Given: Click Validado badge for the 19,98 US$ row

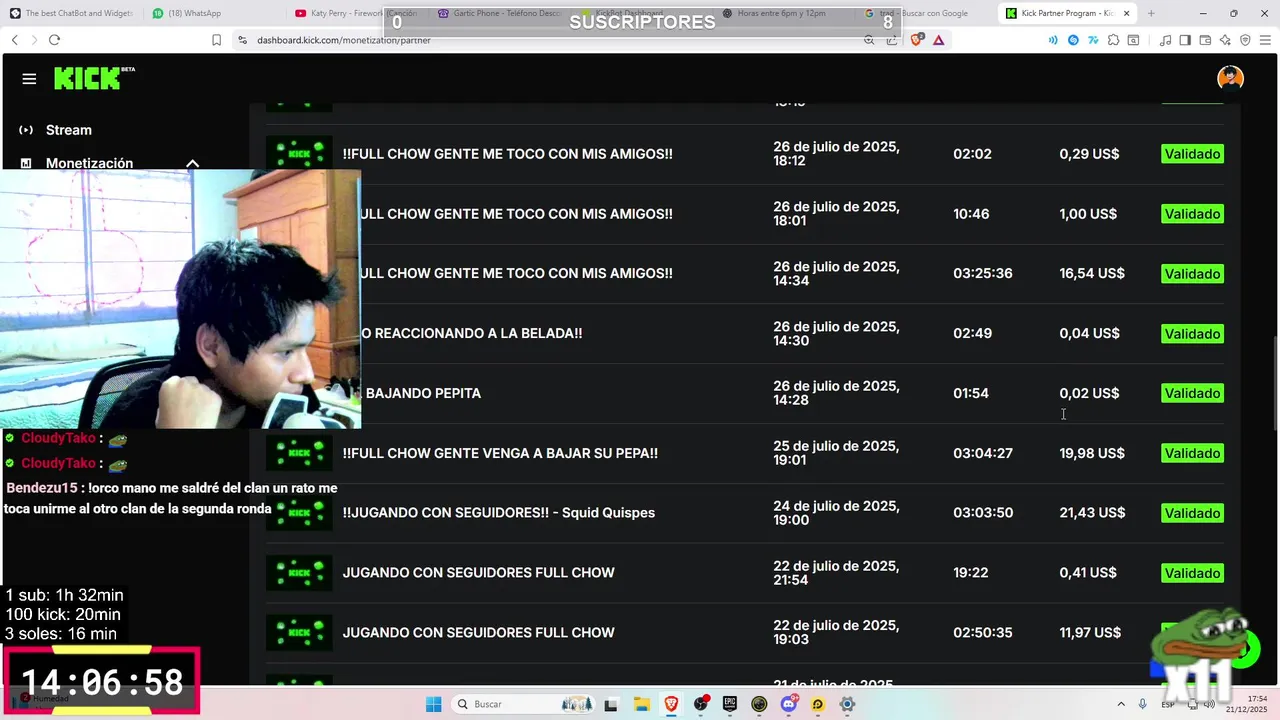Looking at the screenshot, I should (1192, 453).
